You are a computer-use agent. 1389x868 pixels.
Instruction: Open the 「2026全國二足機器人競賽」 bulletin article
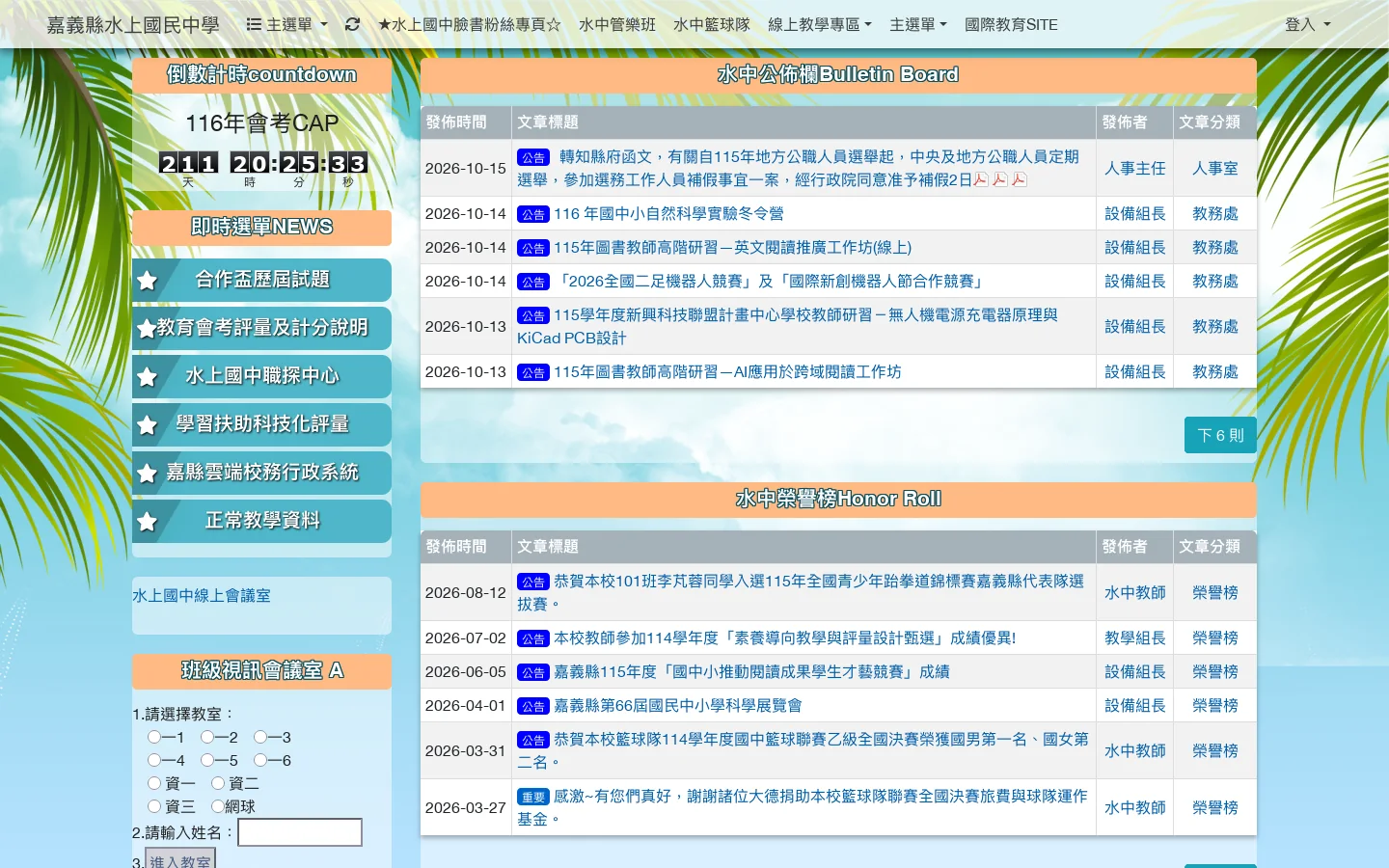[770, 281]
